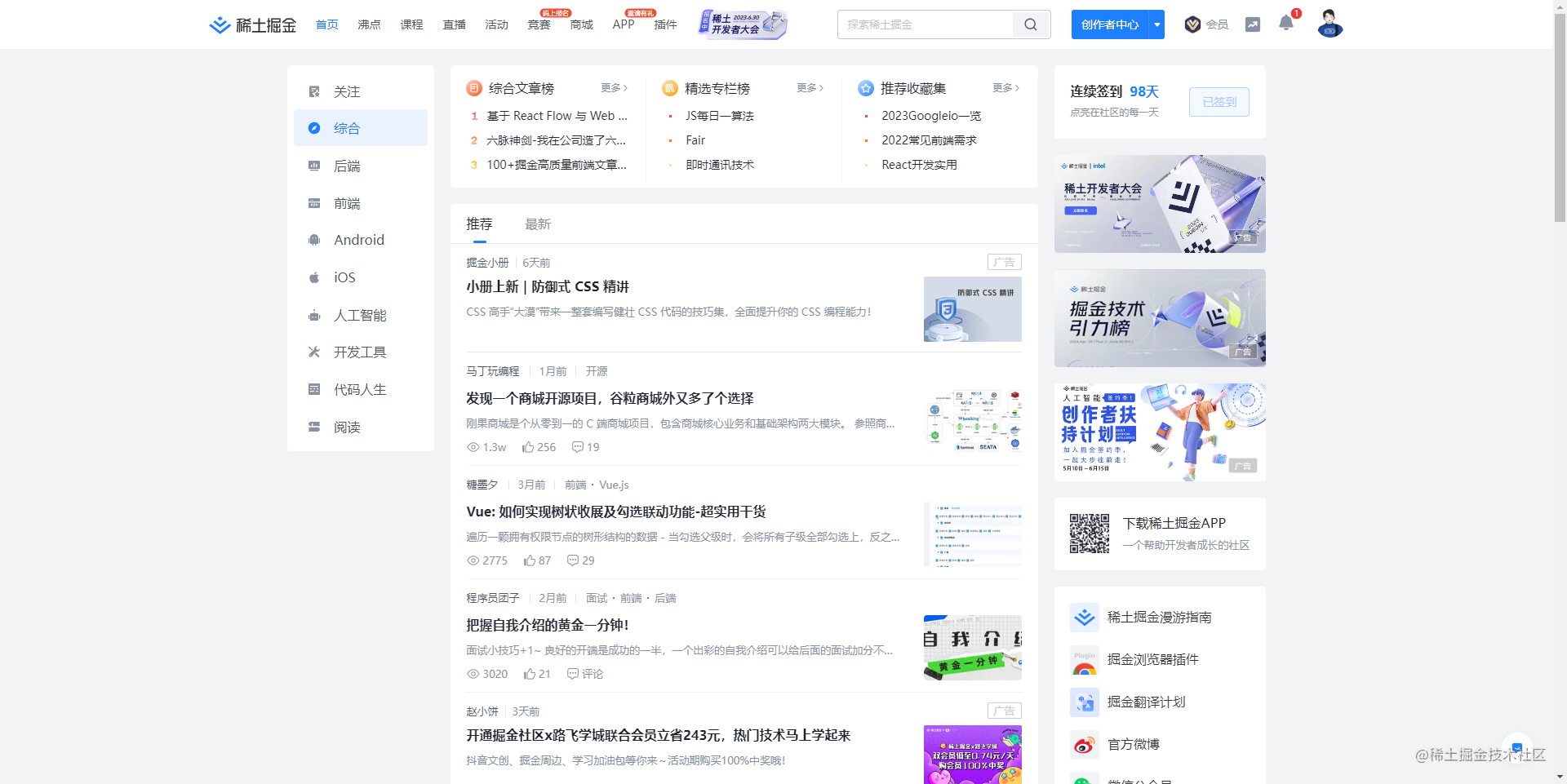Open 插件 in top nav
1567x784 pixels.
click(666, 24)
